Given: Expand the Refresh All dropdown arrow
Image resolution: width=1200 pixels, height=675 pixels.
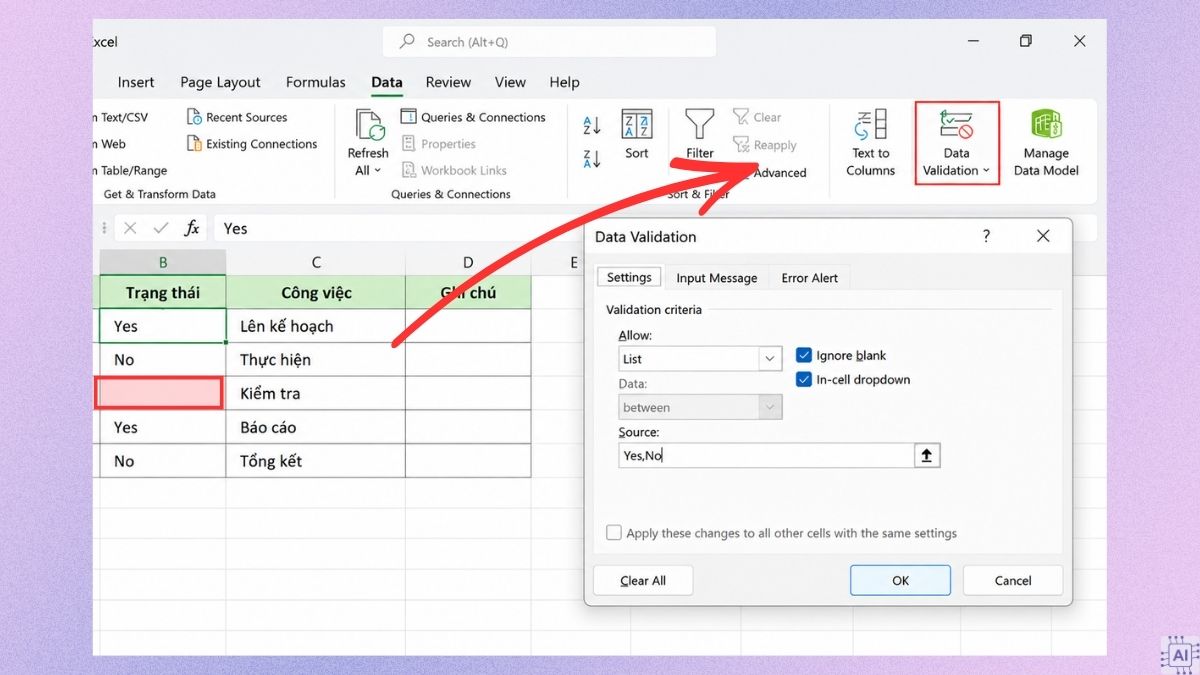Looking at the screenshot, I should tap(377, 171).
